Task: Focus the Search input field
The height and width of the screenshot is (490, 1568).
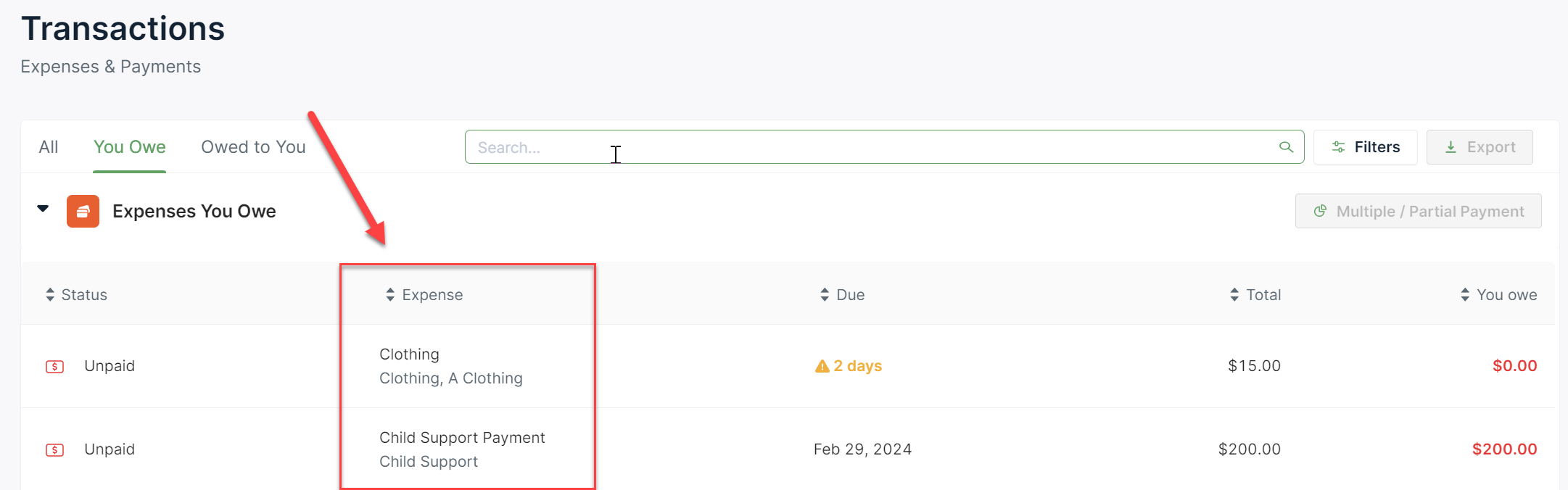Action: [x=870, y=147]
